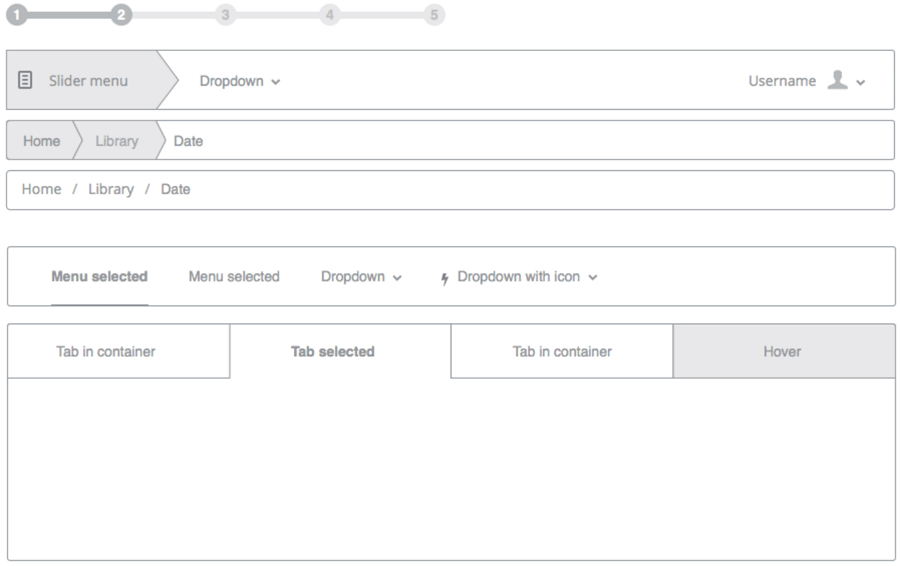The height and width of the screenshot is (566, 900).
Task: Jump to step 2 in progress indicator
Action: tap(121, 15)
